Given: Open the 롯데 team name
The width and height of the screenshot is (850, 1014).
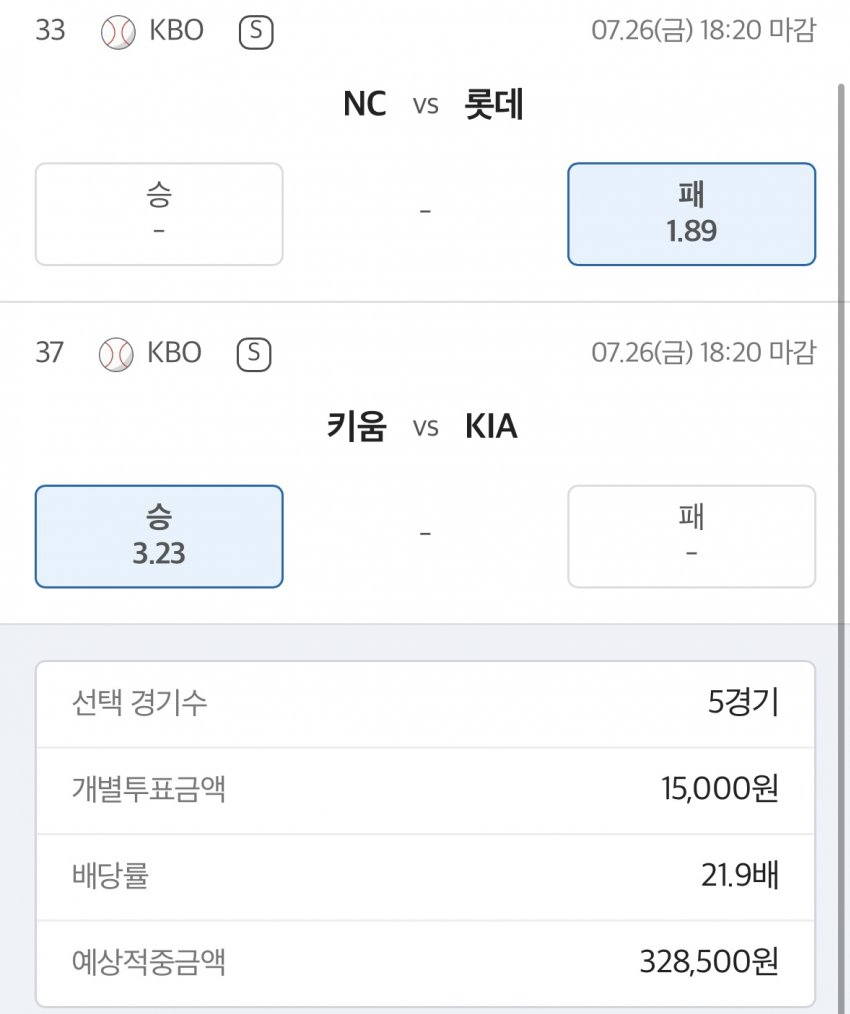Looking at the screenshot, I should [x=494, y=104].
